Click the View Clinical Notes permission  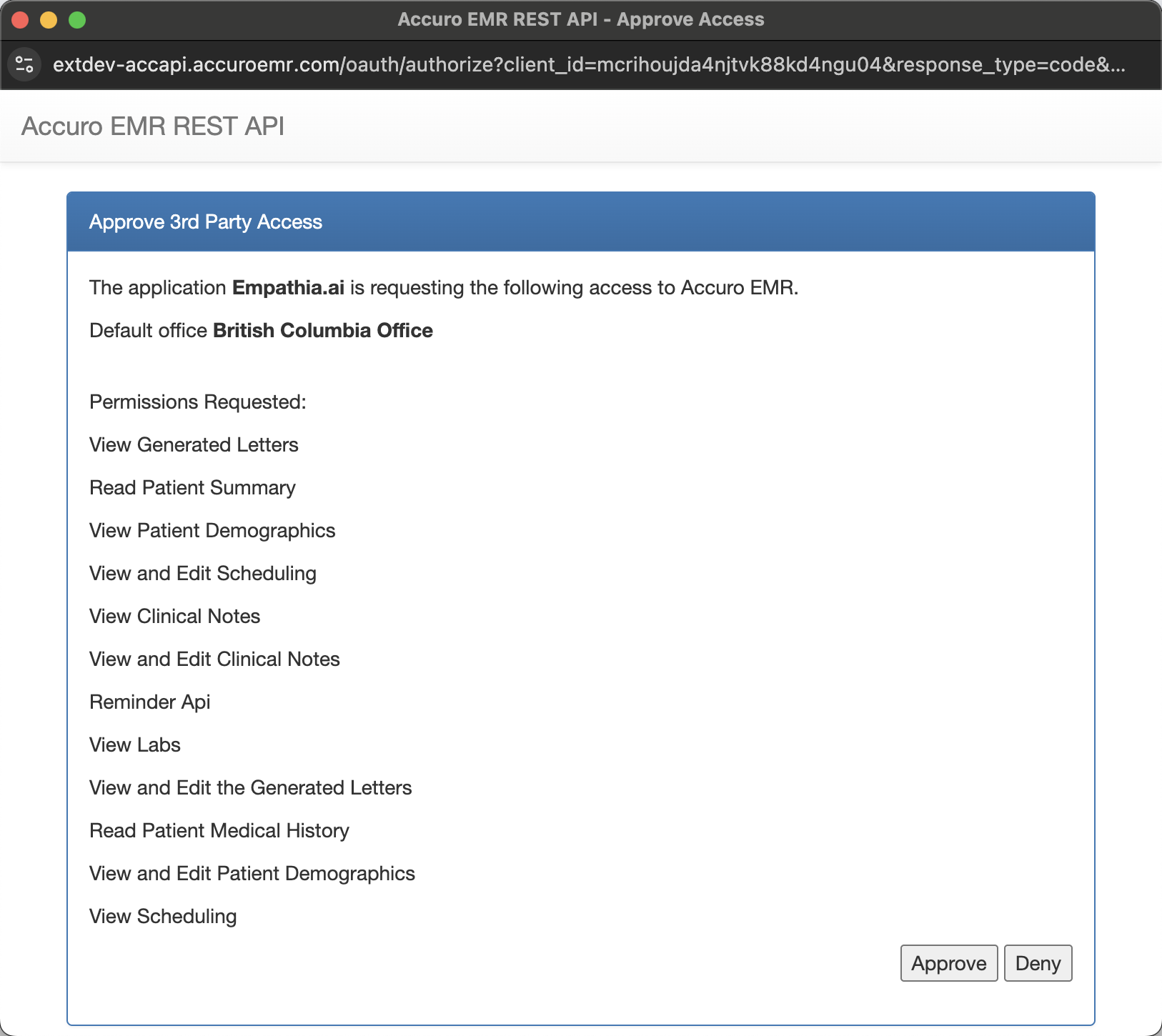pyautogui.click(x=175, y=616)
